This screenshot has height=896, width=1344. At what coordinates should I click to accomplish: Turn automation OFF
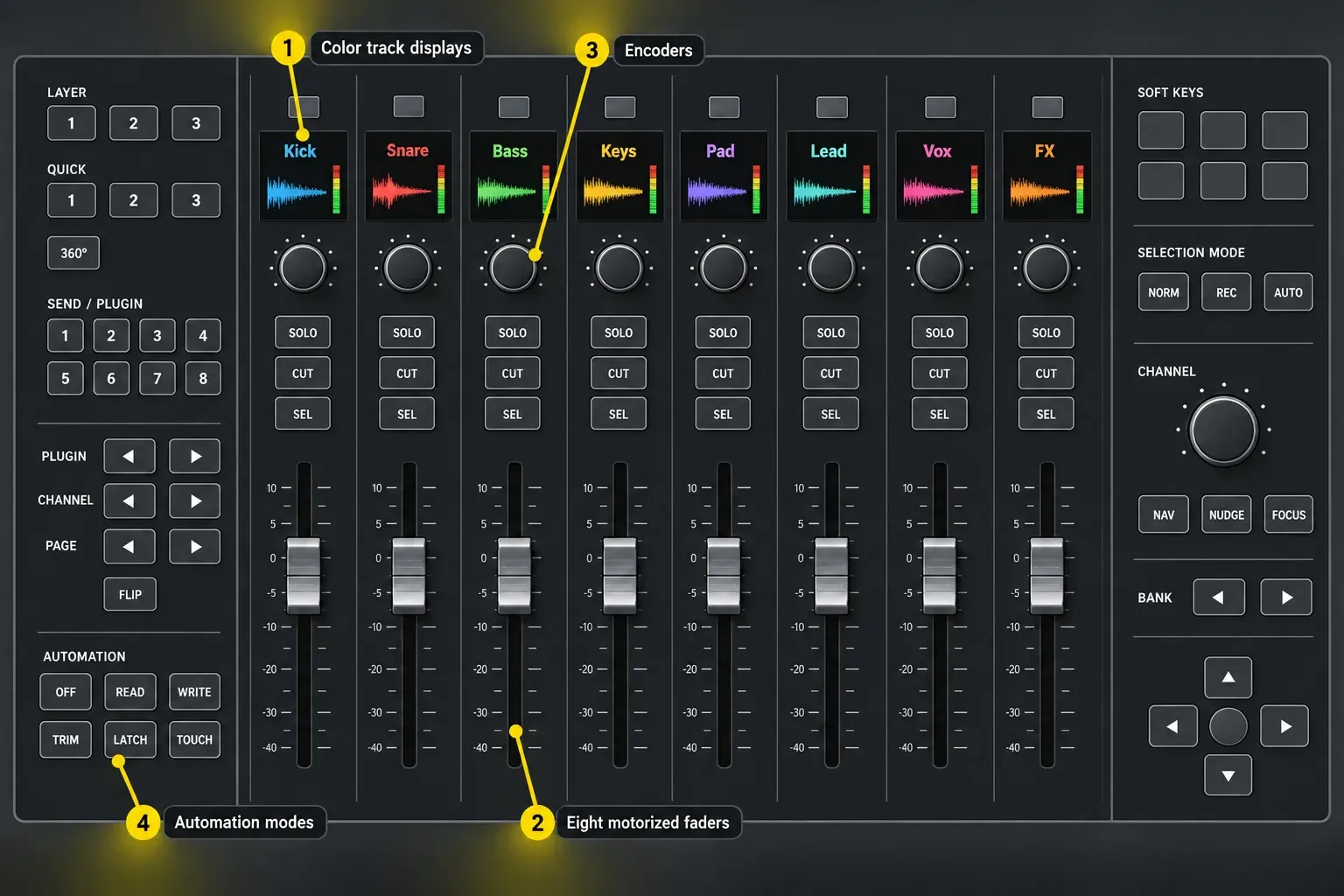pyautogui.click(x=66, y=691)
